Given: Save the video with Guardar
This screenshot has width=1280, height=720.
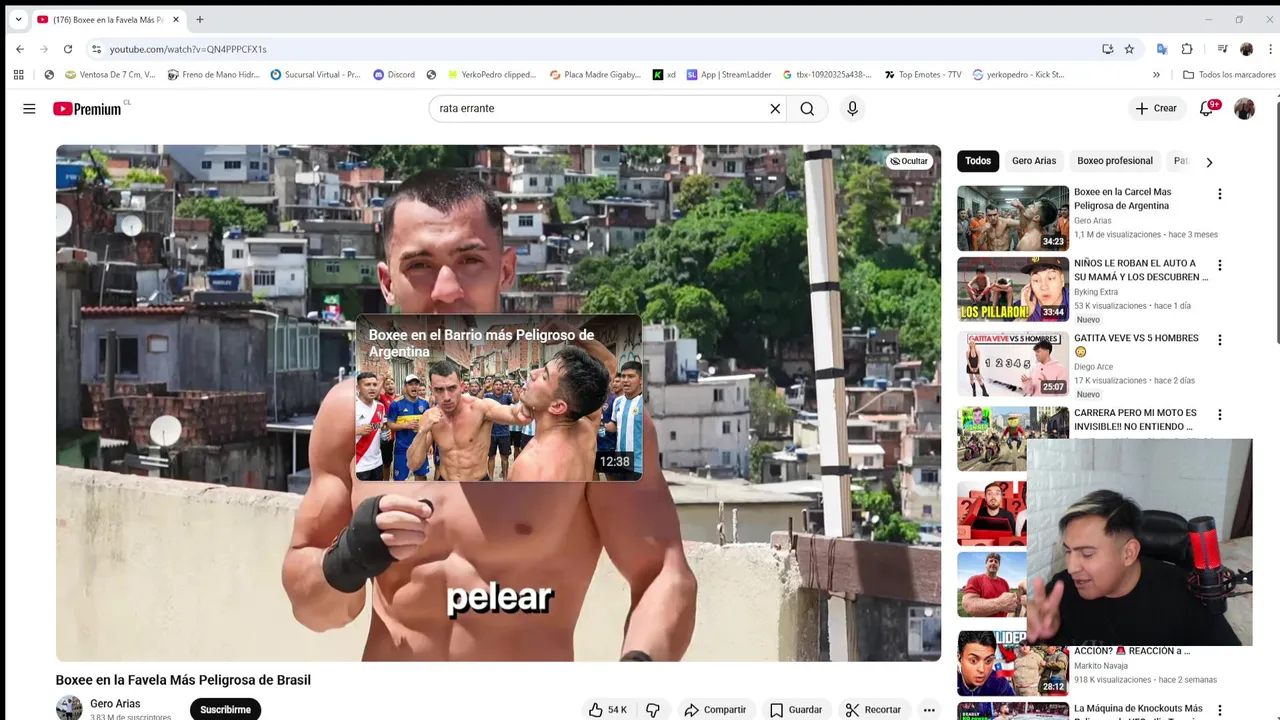Looking at the screenshot, I should [x=796, y=710].
